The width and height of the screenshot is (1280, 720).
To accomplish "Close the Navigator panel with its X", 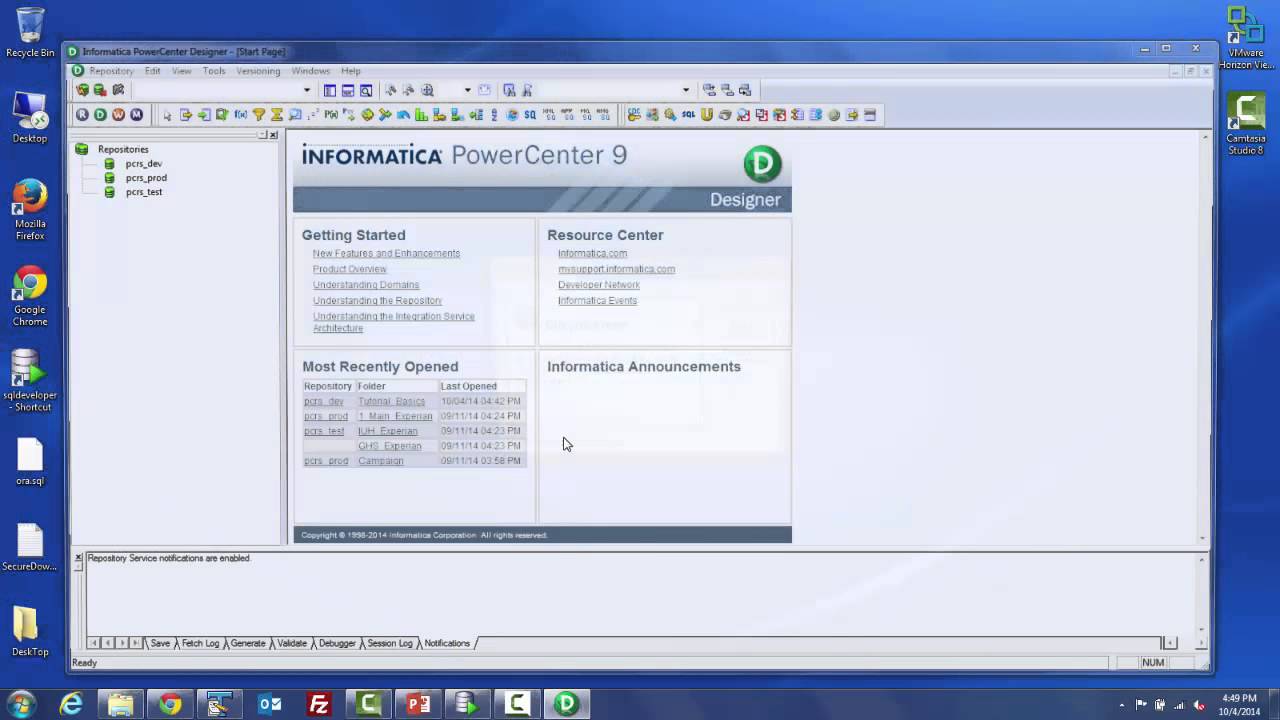I will pyautogui.click(x=273, y=135).
